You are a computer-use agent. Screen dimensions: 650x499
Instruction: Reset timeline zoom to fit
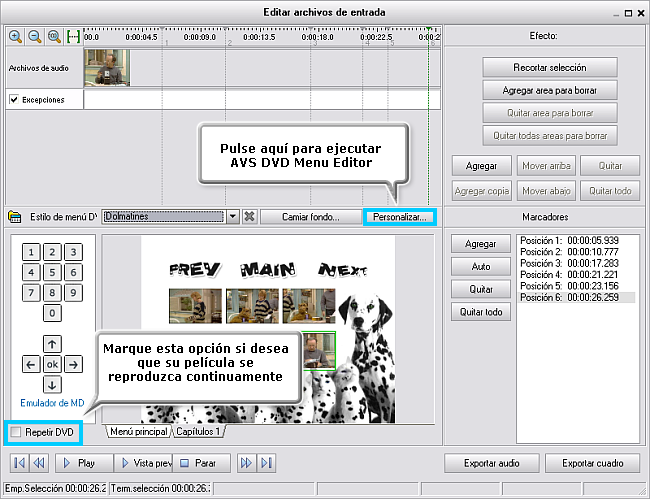[54, 36]
